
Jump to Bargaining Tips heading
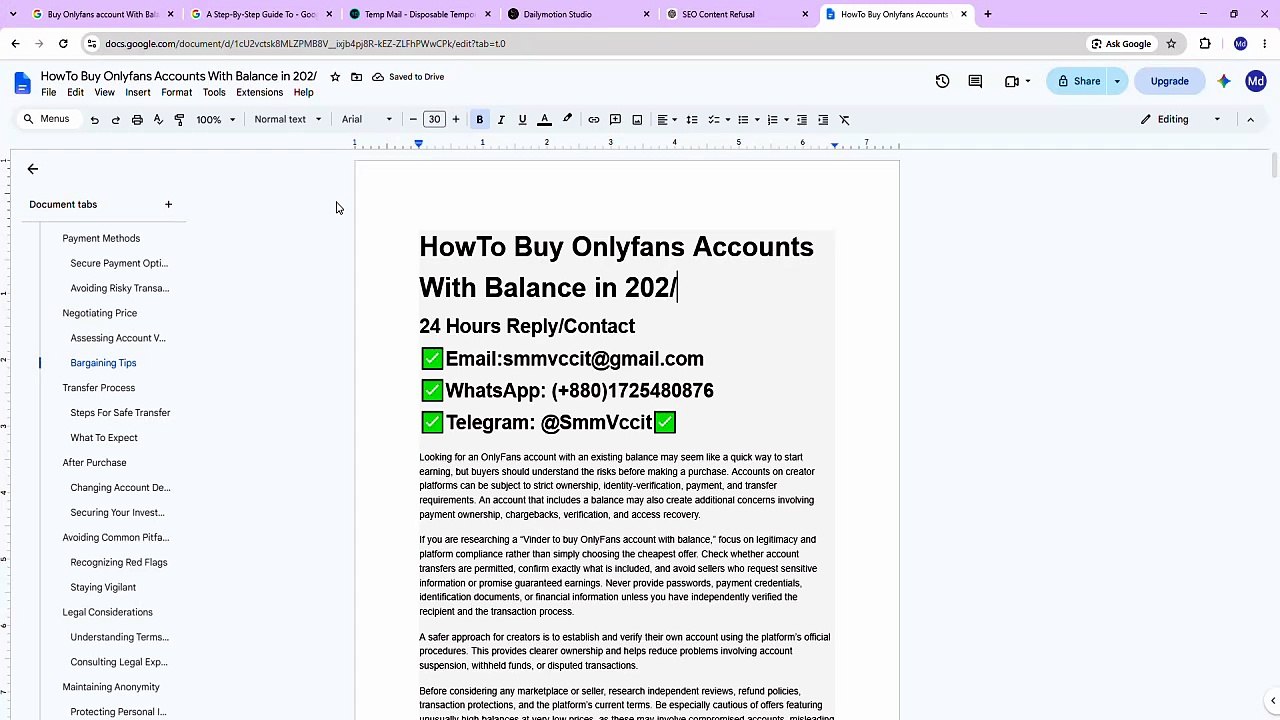103,363
